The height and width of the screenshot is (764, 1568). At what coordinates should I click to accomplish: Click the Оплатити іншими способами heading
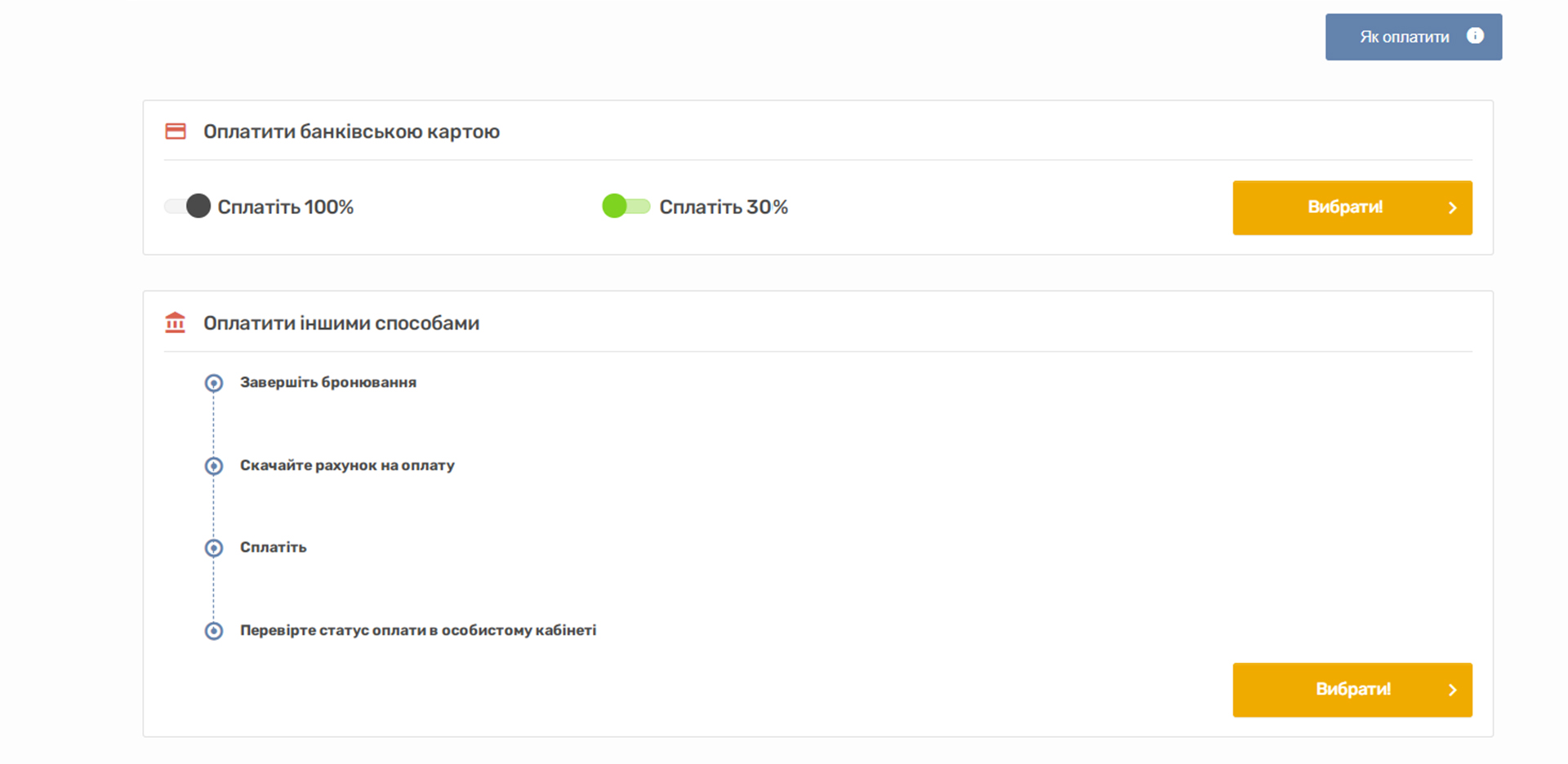point(341,323)
